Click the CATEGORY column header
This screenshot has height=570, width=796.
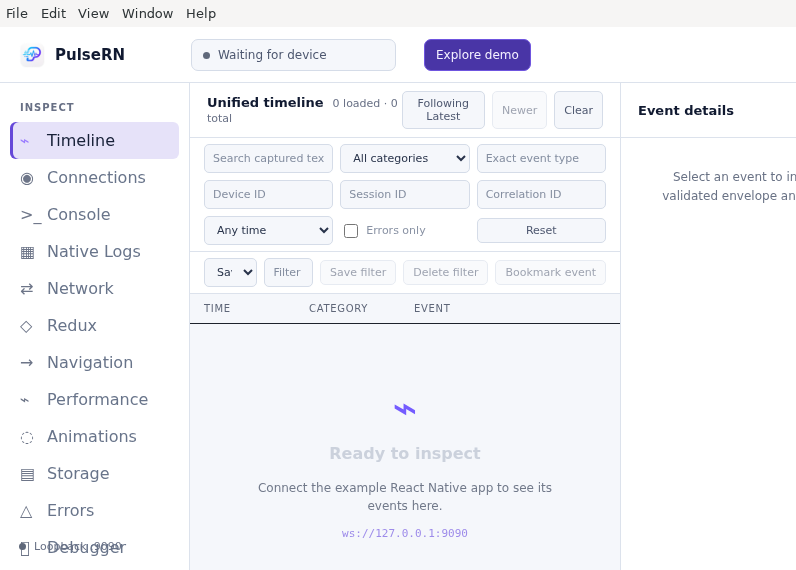(338, 309)
